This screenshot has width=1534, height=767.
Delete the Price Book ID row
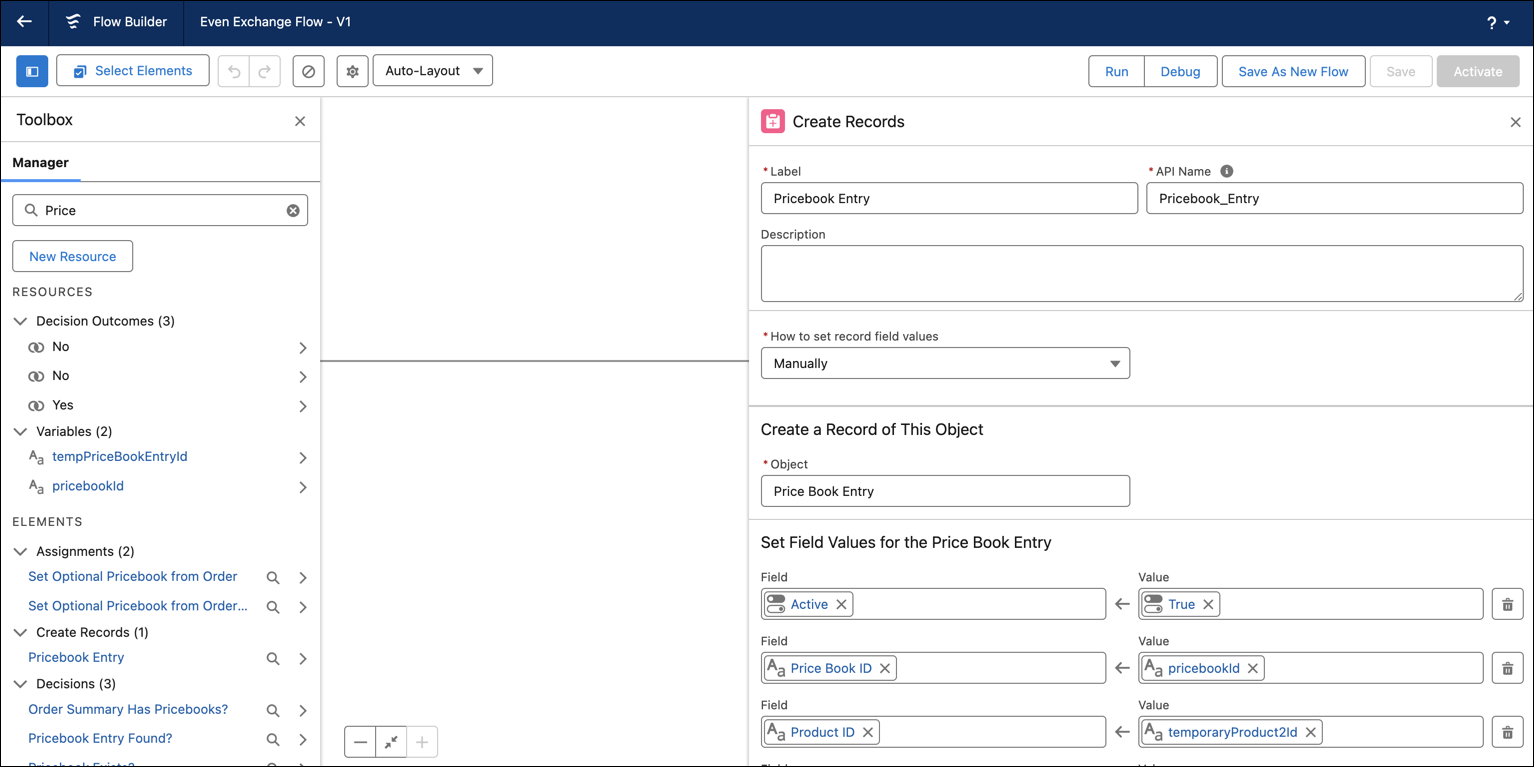coord(1507,668)
